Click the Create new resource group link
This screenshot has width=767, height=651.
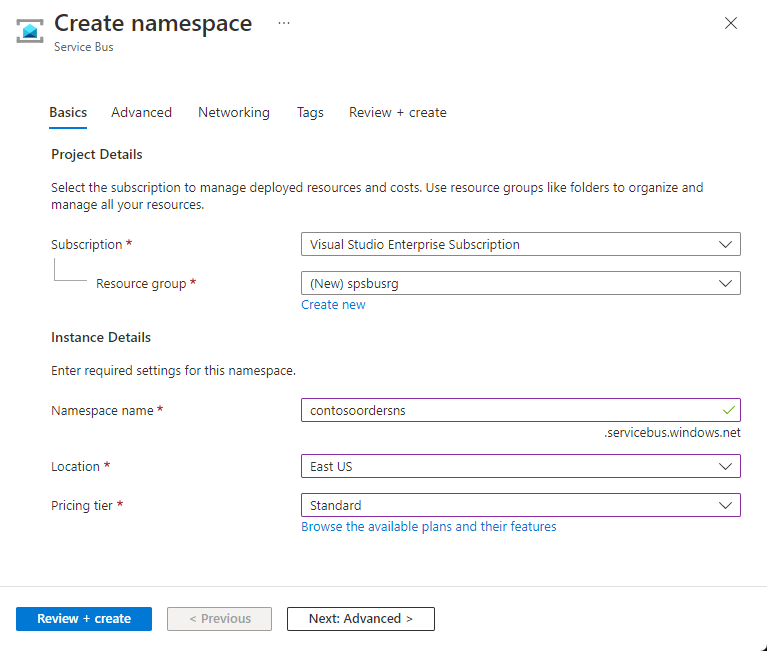[x=333, y=305]
